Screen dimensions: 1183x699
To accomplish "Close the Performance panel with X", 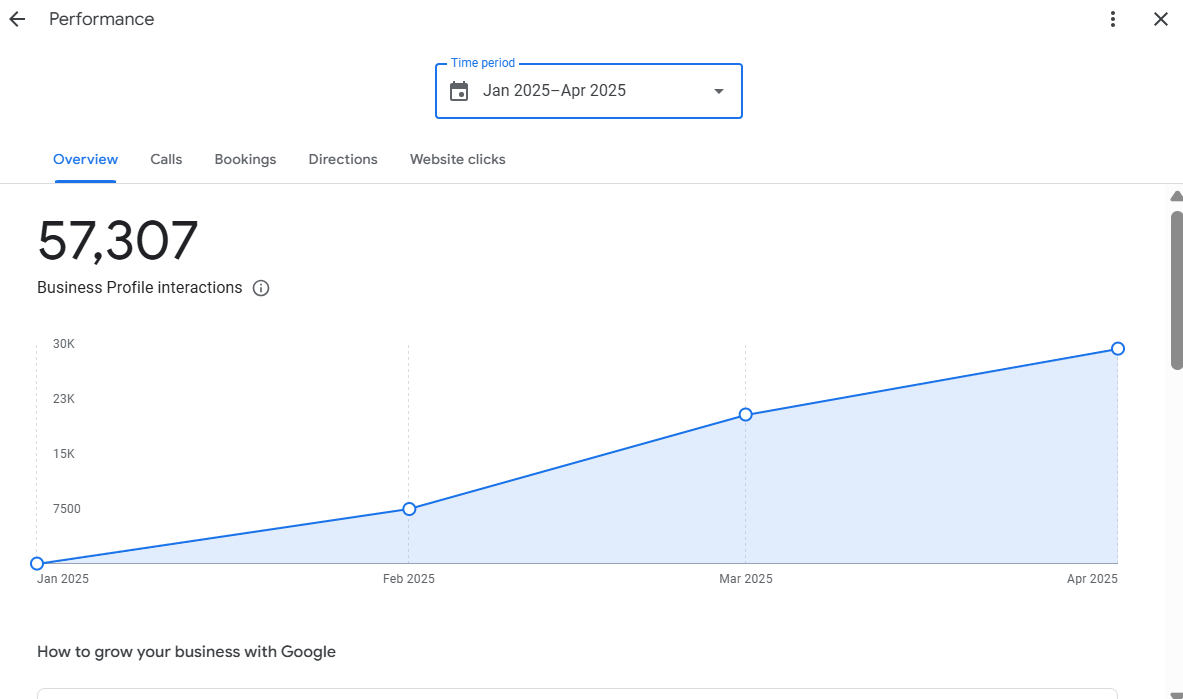I will [1160, 20].
